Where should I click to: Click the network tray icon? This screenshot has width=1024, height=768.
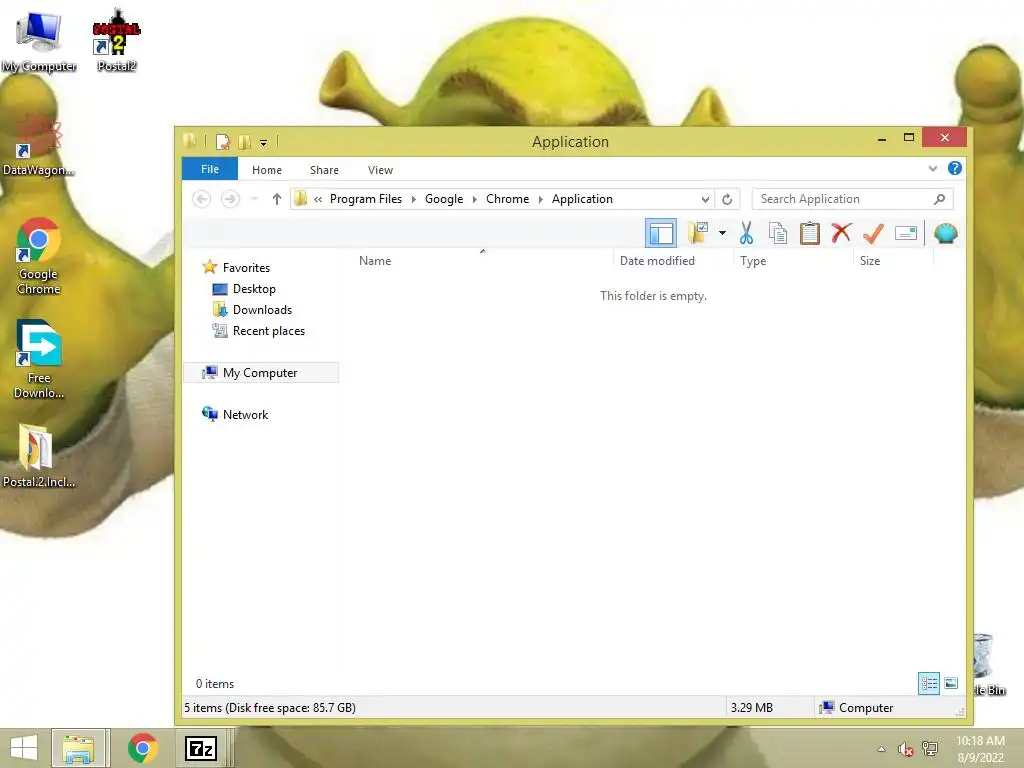(x=929, y=749)
